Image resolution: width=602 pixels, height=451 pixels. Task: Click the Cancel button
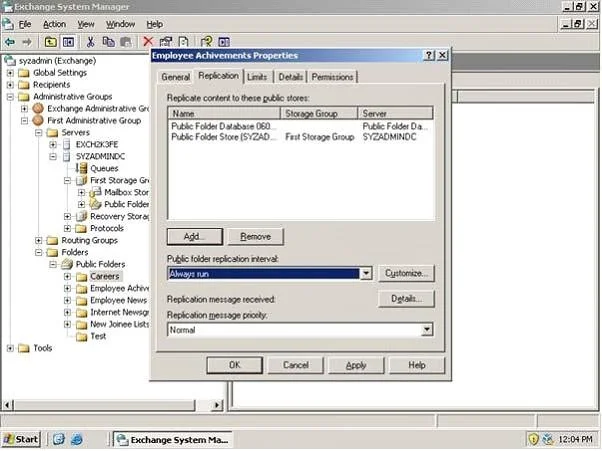pos(295,365)
